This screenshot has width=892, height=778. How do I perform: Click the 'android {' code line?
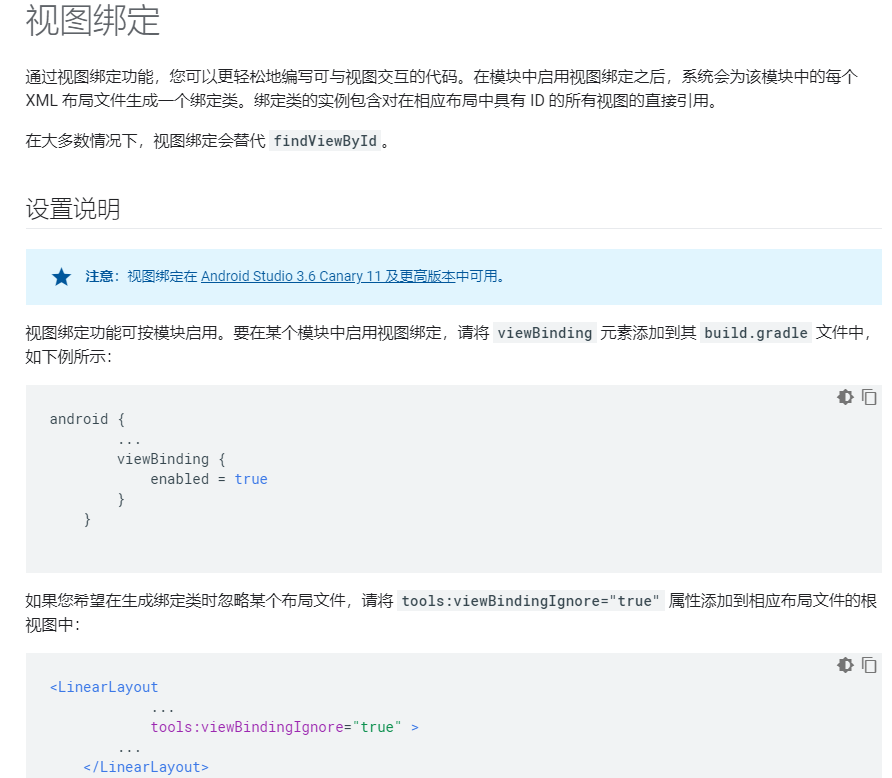click(87, 419)
